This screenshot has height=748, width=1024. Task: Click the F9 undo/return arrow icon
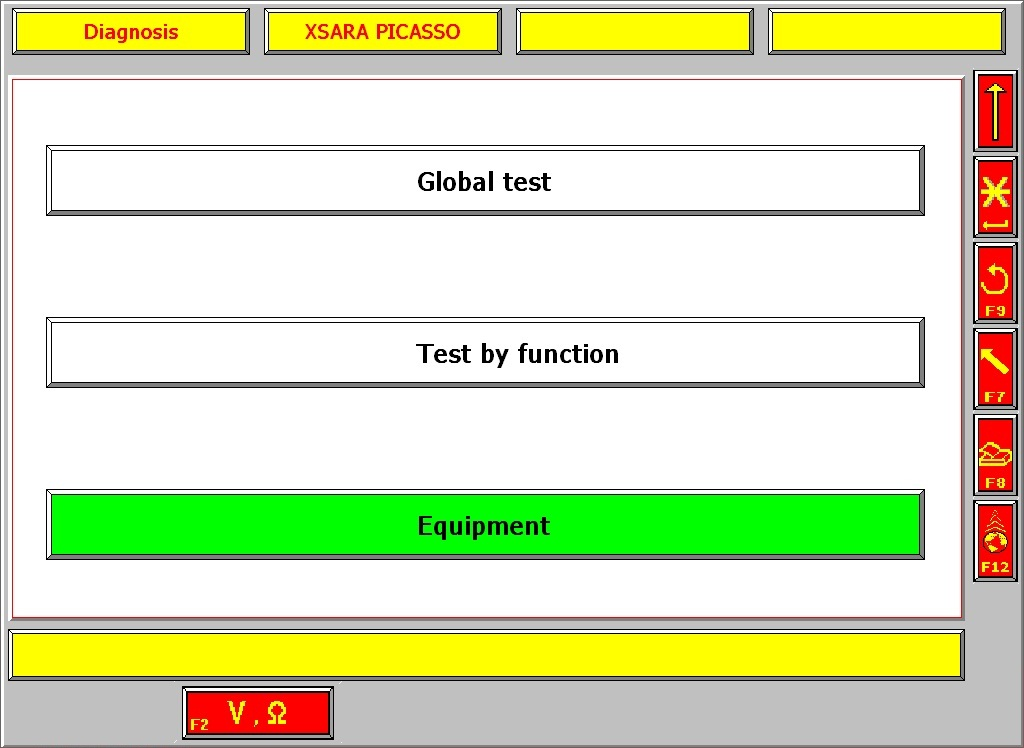coord(995,283)
